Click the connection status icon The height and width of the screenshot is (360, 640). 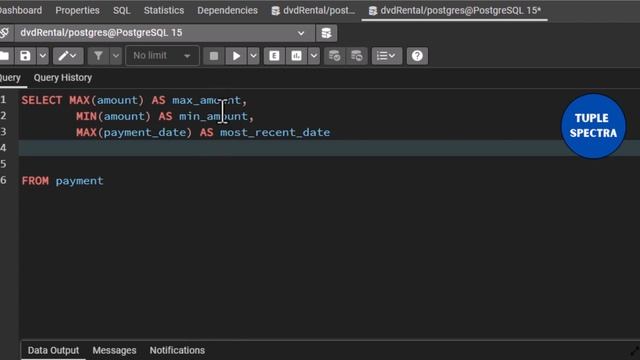coord(4,33)
